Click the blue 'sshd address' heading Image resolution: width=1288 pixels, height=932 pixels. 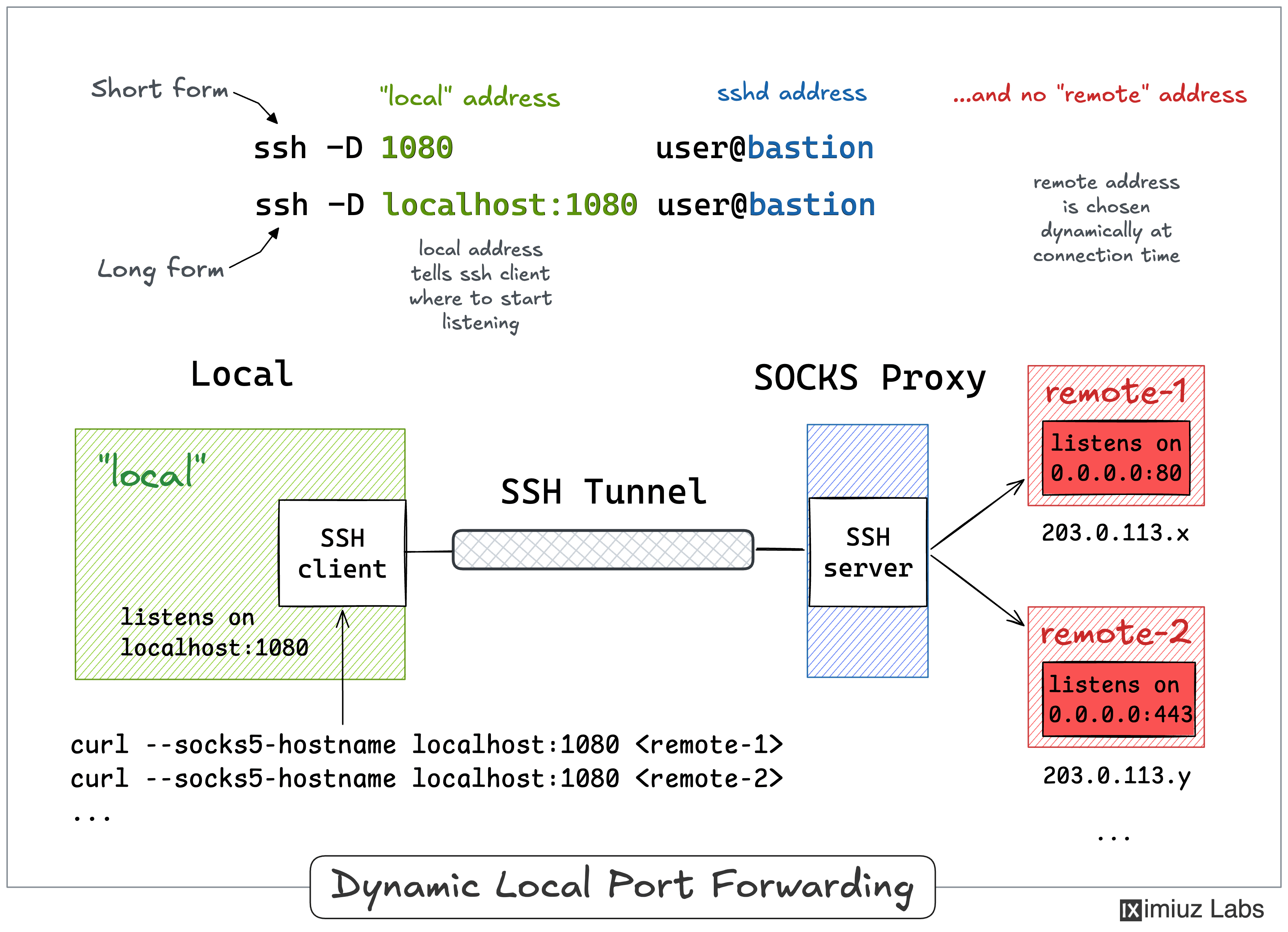pos(792,92)
